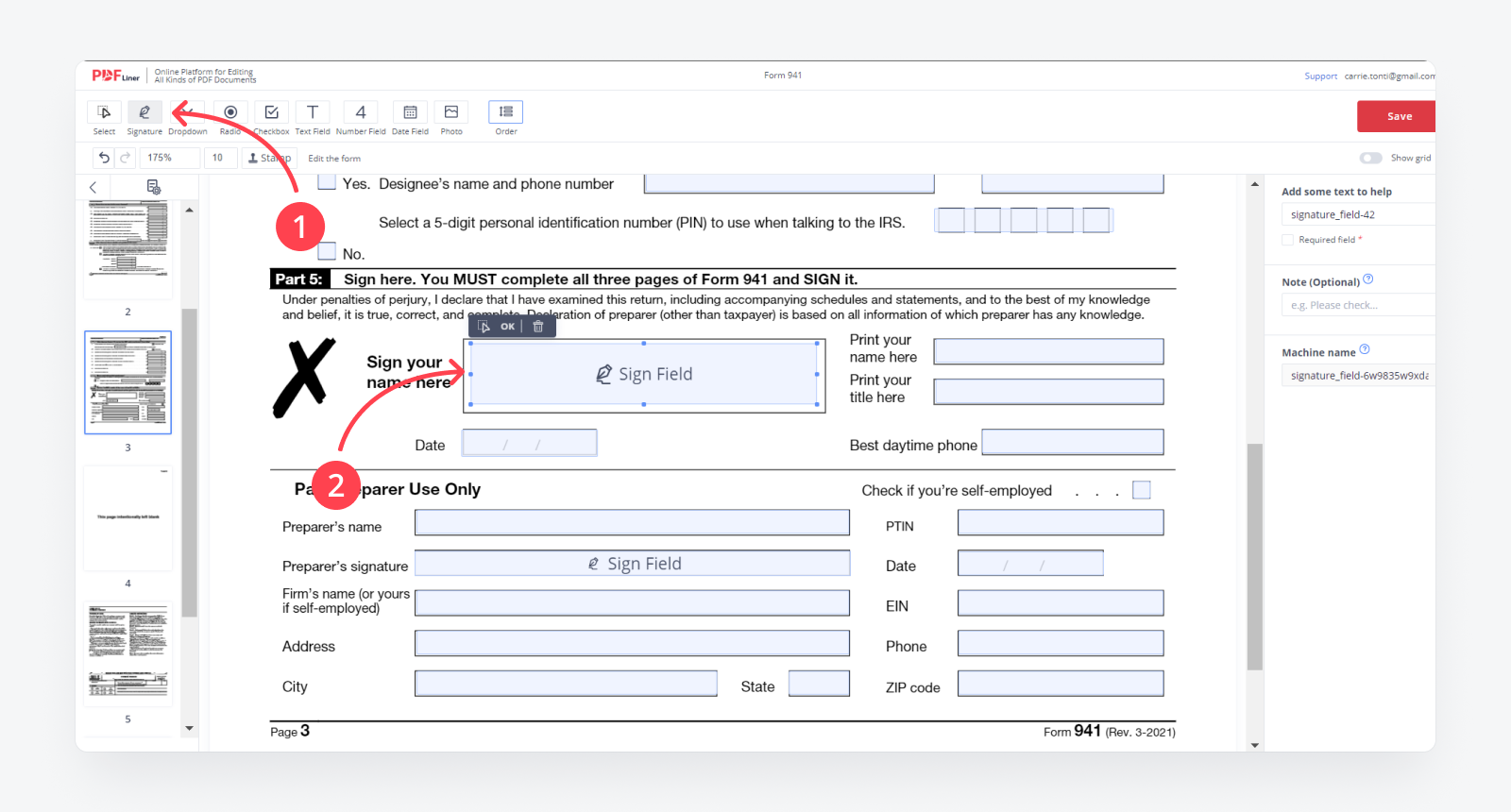Click the Undo arrow
1511x812 pixels.
coord(104,158)
